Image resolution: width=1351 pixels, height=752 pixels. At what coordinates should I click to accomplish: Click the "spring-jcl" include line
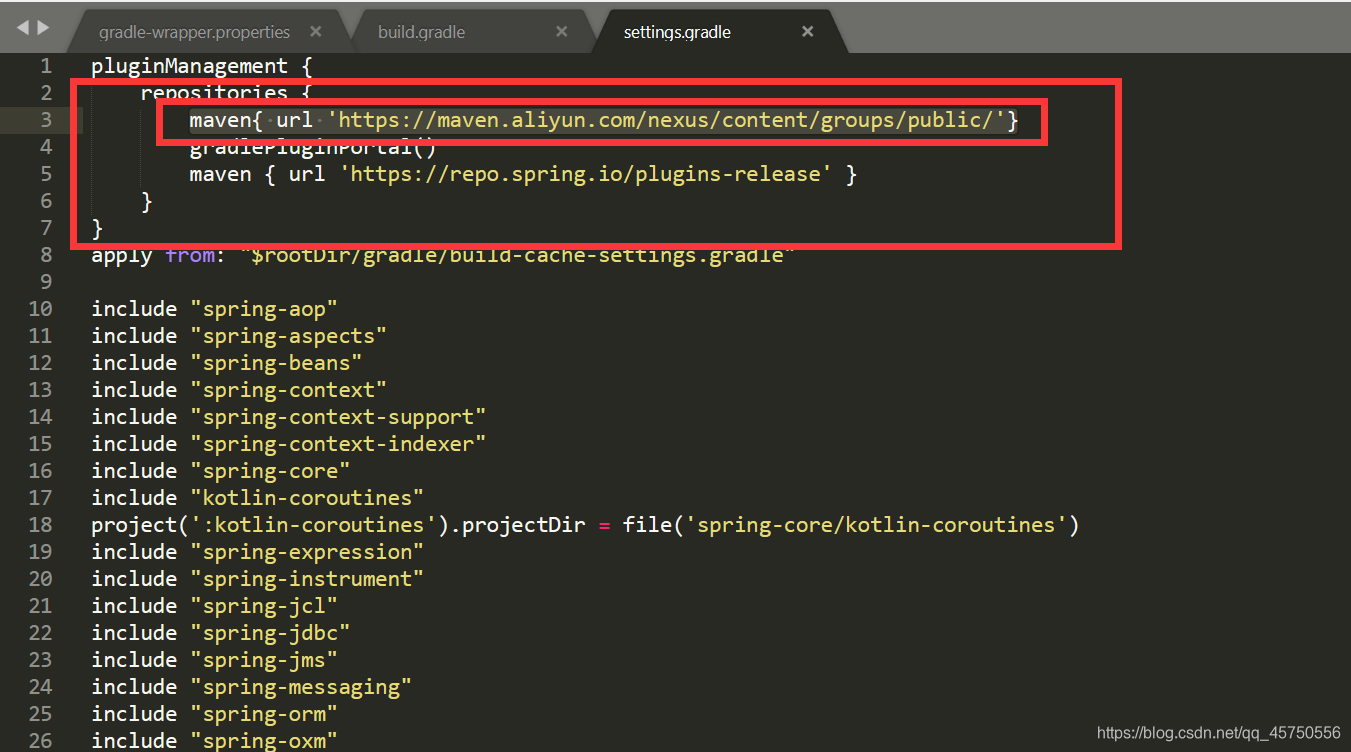point(215,606)
